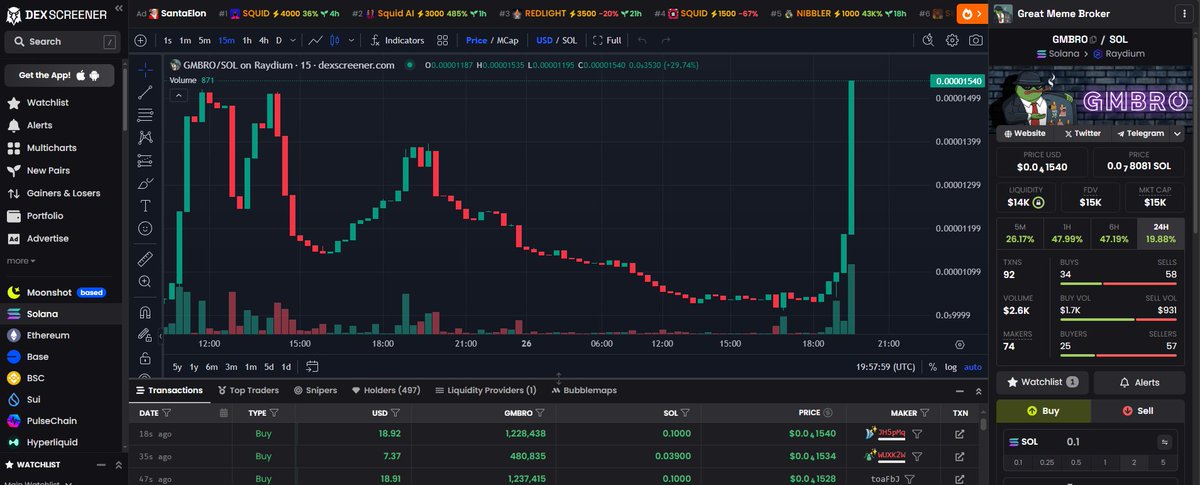Set the chart interval to 5m

point(204,40)
